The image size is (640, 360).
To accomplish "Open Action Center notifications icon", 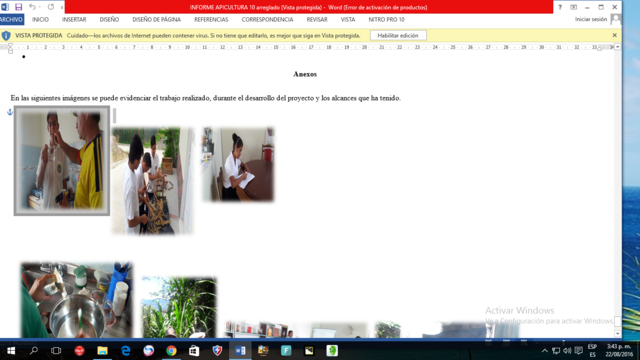I will [x=578, y=351].
